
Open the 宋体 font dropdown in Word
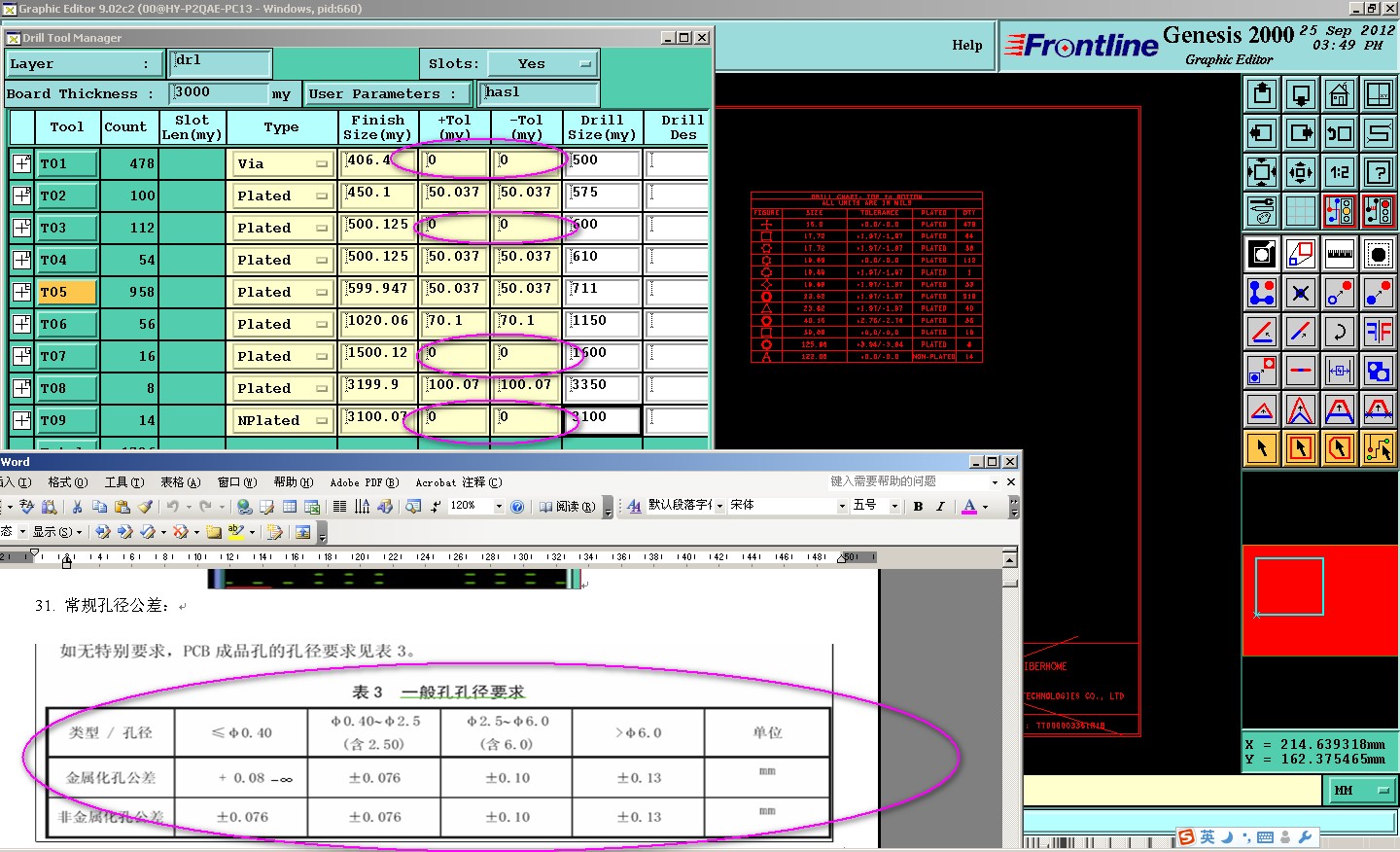[842, 507]
